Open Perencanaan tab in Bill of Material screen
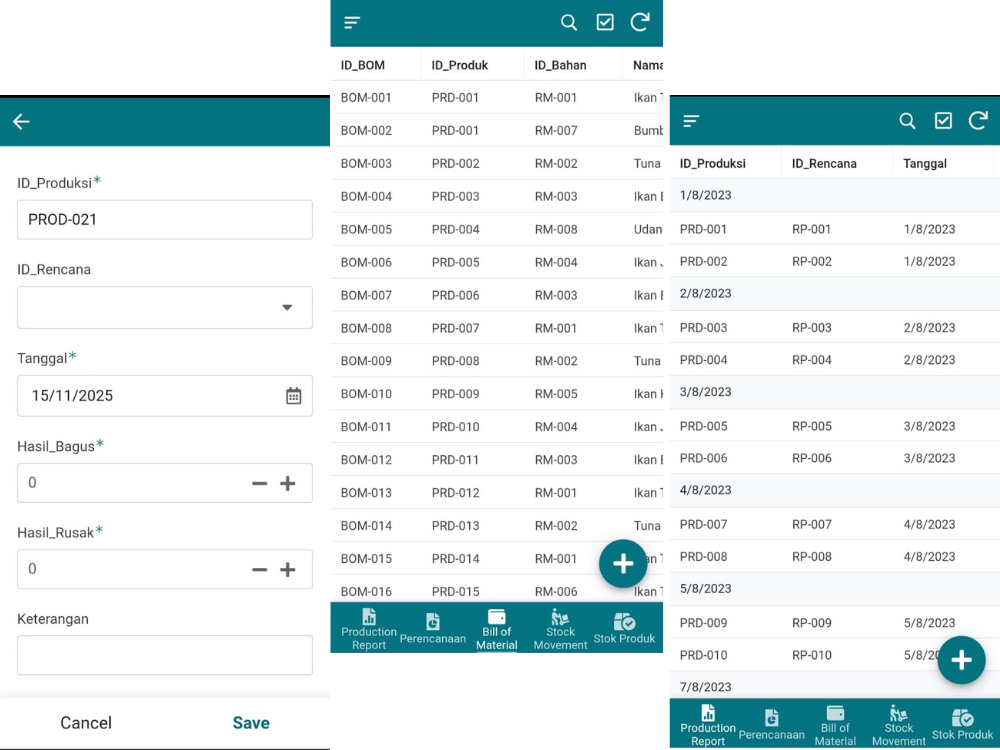 (x=432, y=629)
